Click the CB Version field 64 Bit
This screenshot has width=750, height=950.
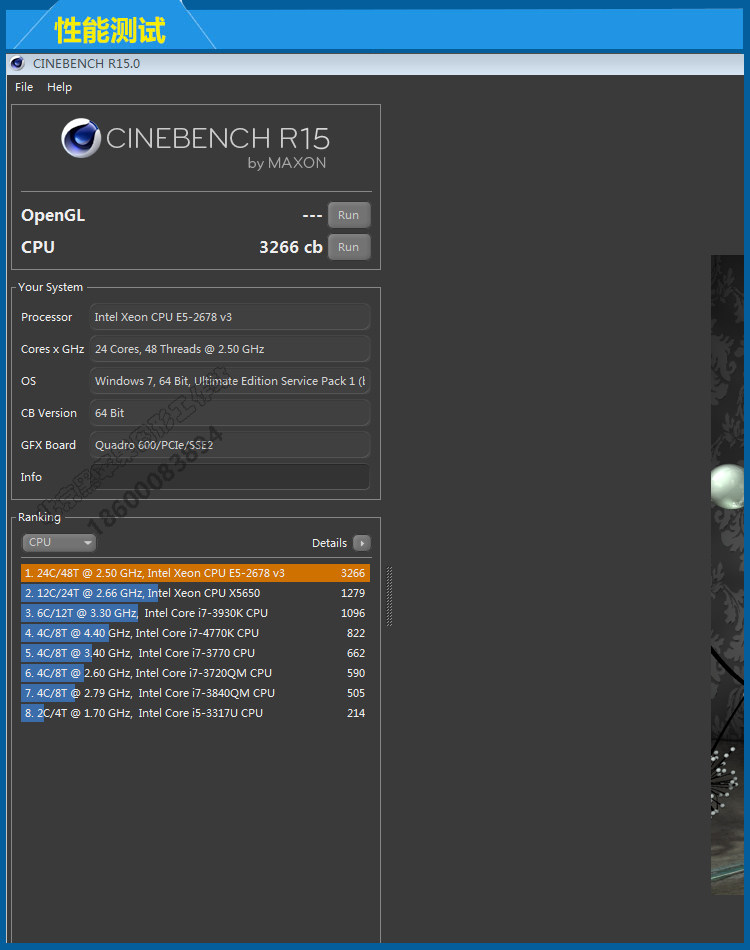click(x=230, y=413)
